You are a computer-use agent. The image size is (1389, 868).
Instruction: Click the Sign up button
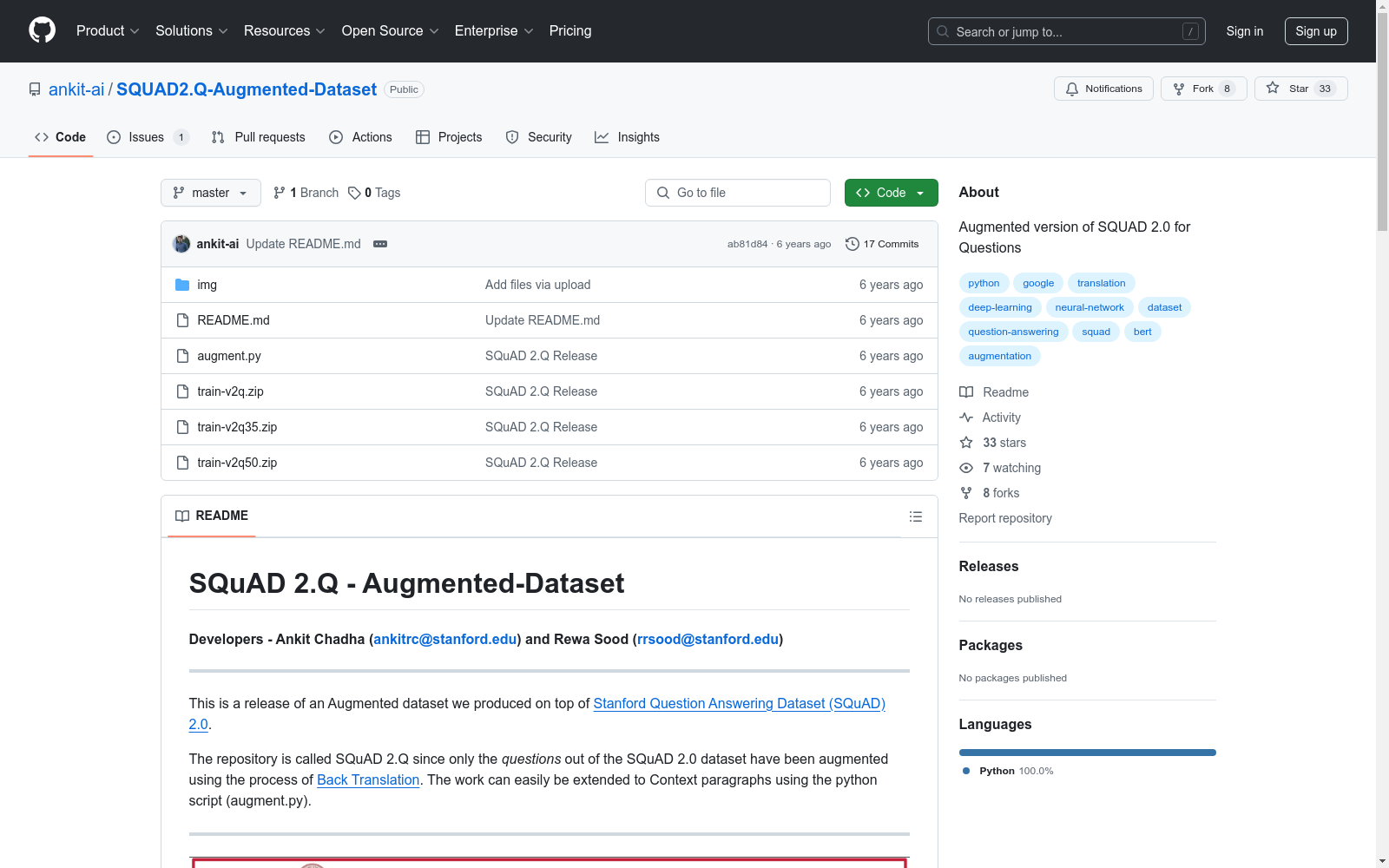[1316, 31]
